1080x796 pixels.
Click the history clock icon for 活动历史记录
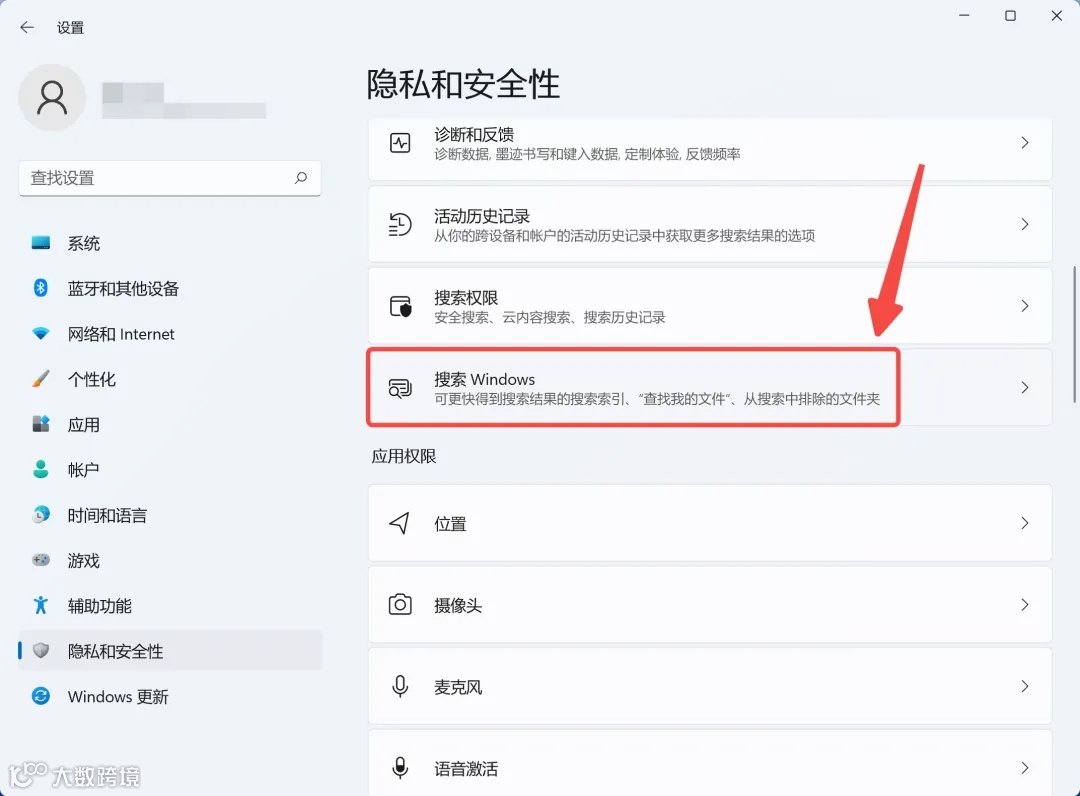400,224
